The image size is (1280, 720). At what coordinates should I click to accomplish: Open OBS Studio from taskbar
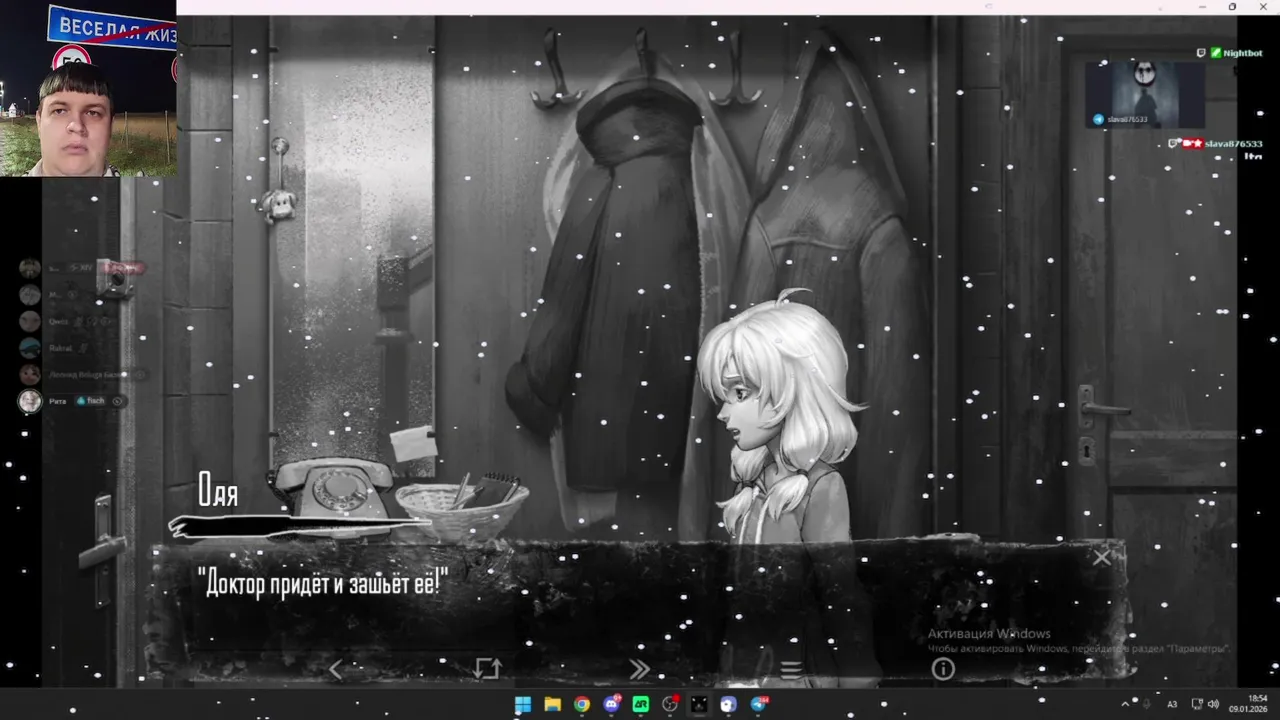pyautogui.click(x=670, y=704)
